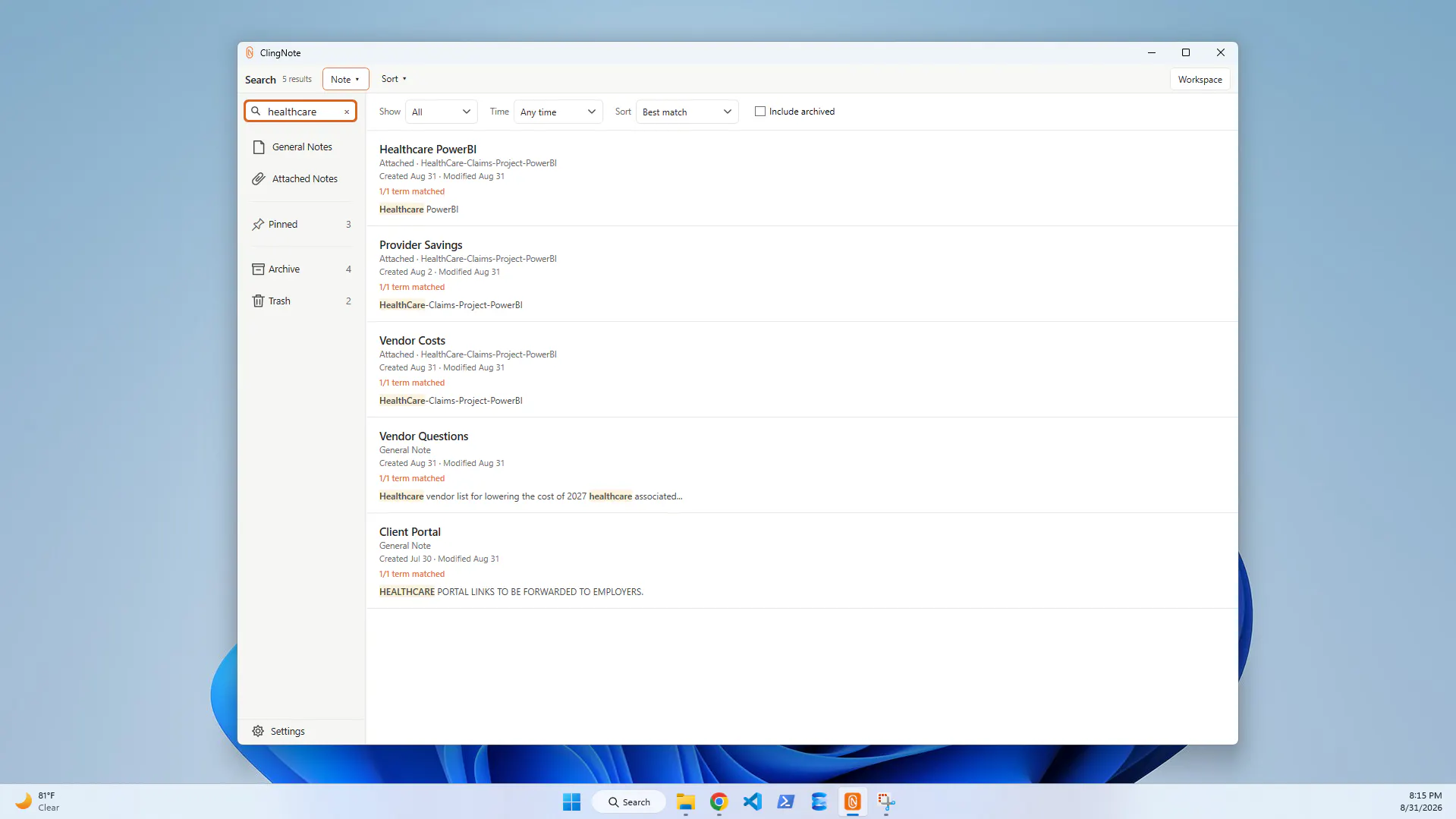Click 'General Note' label under Client Portal
This screenshot has width=1456, height=819.
point(405,546)
